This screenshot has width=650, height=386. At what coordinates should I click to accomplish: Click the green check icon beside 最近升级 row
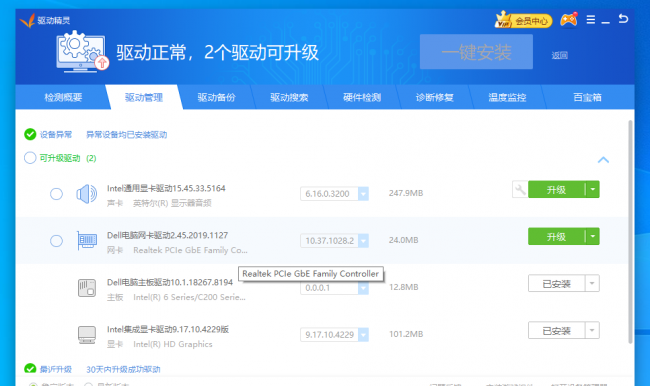(x=30, y=368)
